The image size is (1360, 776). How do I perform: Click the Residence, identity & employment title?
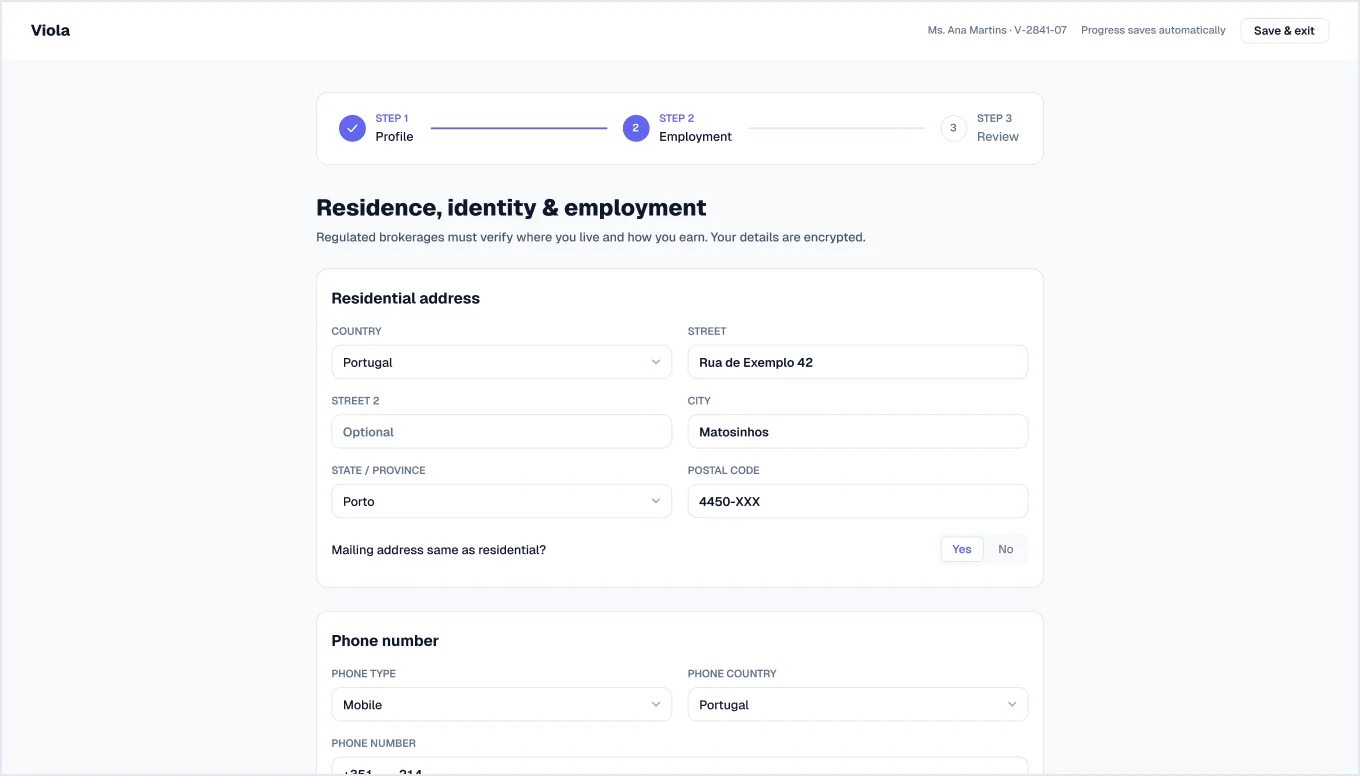click(x=511, y=208)
